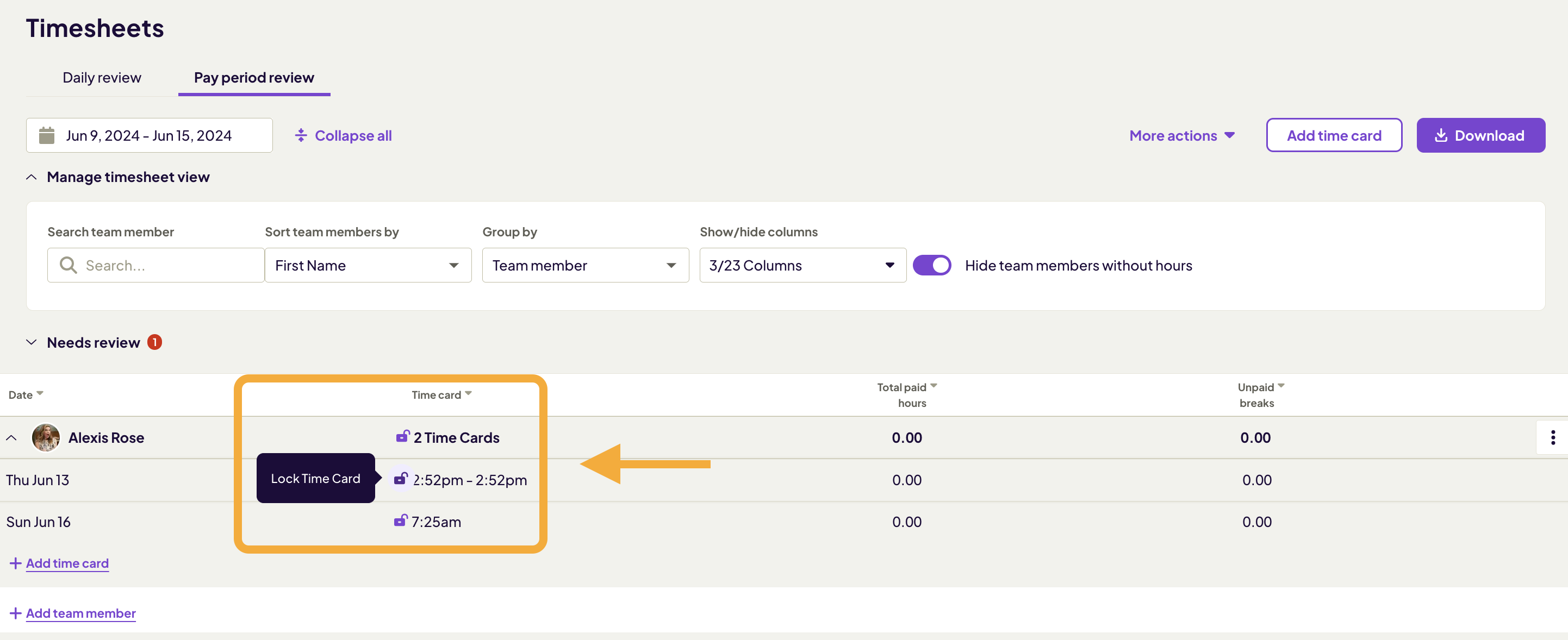The image size is (1568, 640).
Task: Open the three-dot menu for Alexis Rose
Action: coord(1552,437)
